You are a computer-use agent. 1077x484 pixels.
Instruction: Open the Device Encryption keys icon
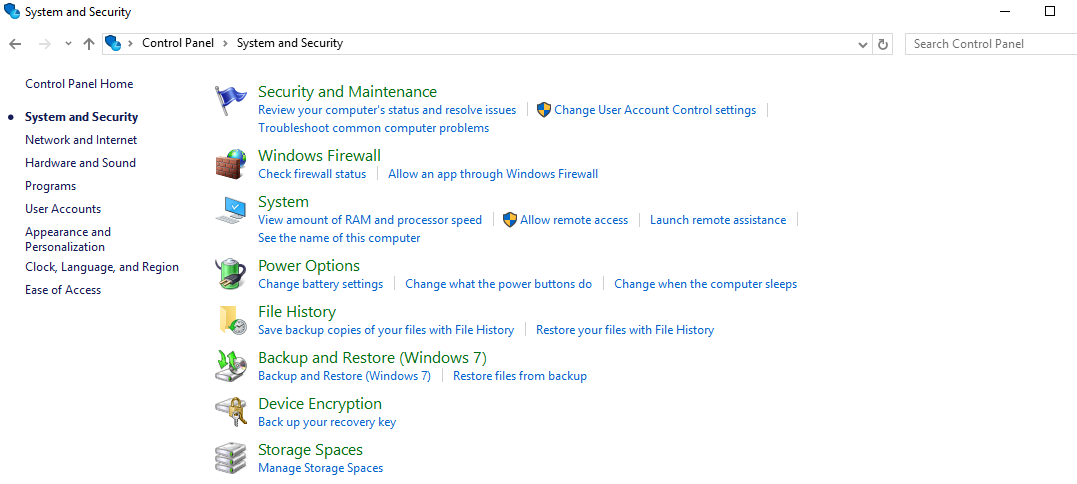[x=230, y=412]
